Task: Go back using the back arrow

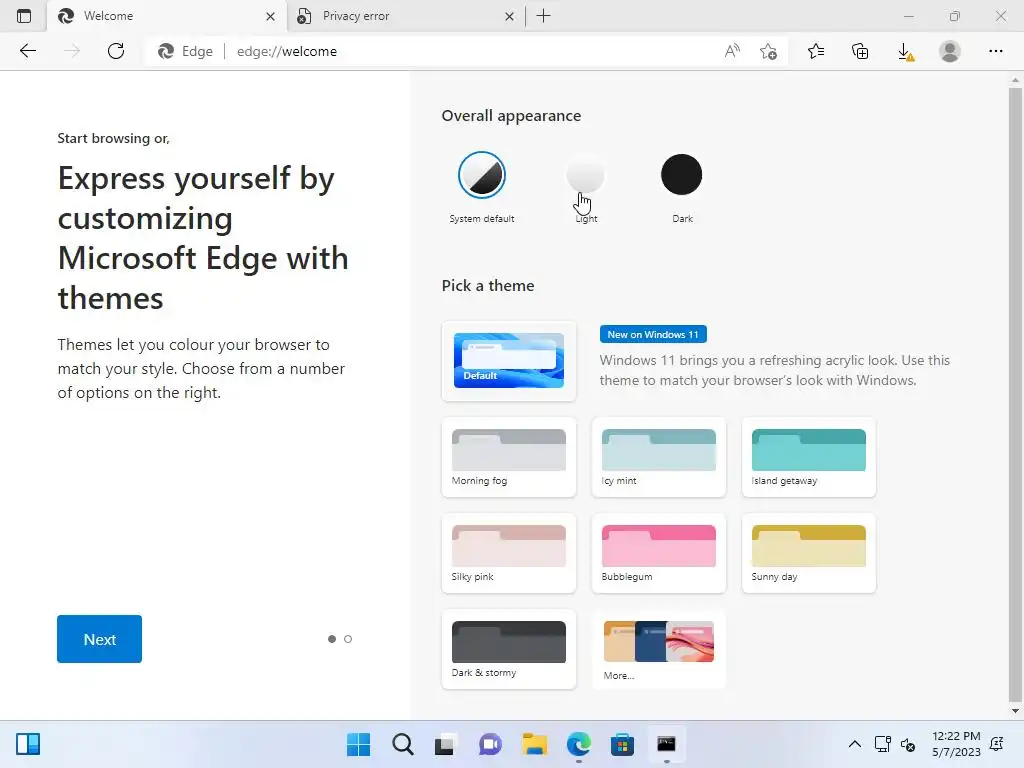Action: (27, 51)
